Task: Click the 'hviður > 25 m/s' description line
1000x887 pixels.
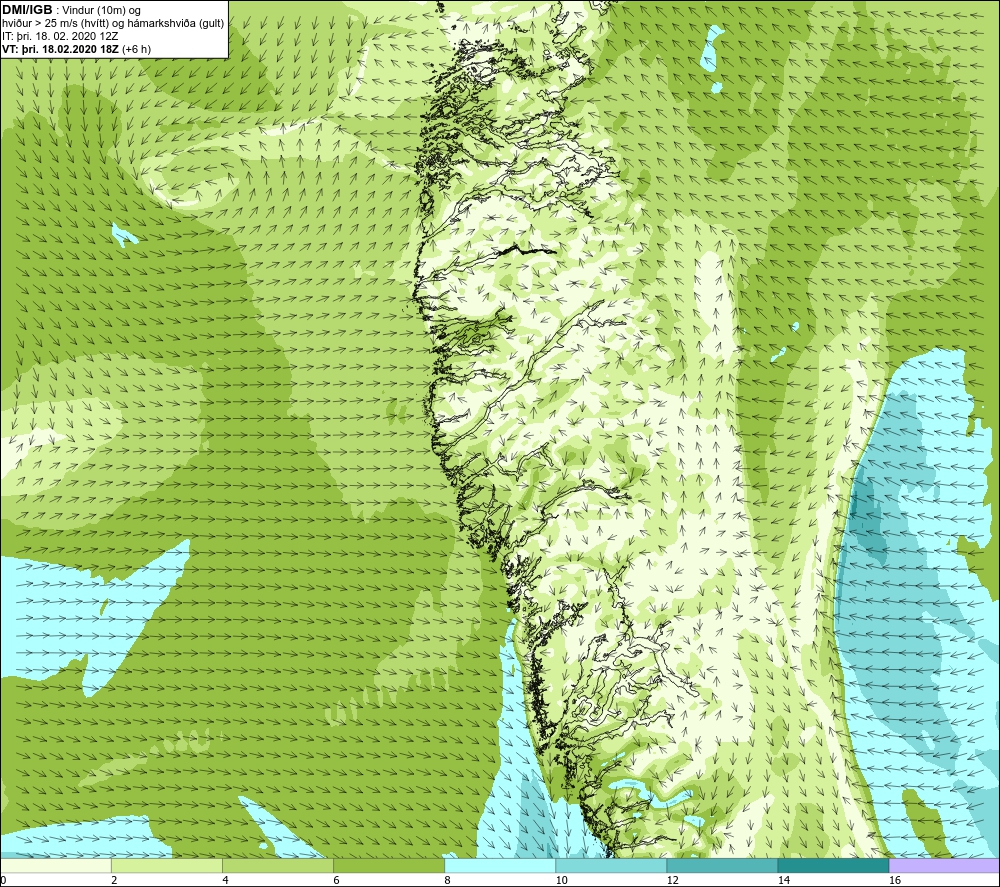Action: 113,24
